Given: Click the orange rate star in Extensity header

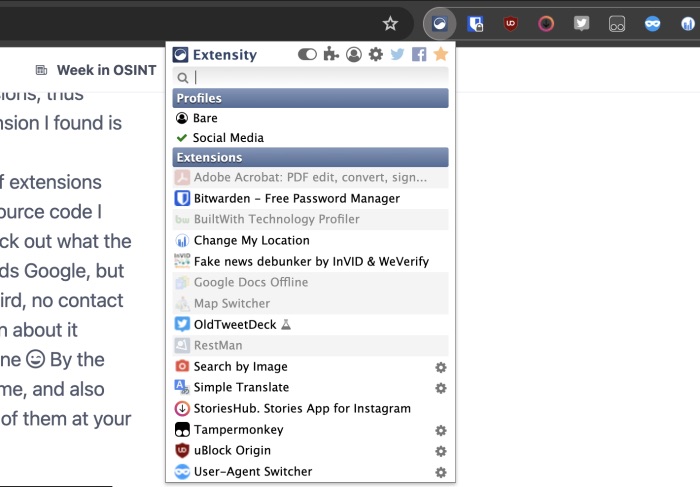Looking at the screenshot, I should (441, 54).
